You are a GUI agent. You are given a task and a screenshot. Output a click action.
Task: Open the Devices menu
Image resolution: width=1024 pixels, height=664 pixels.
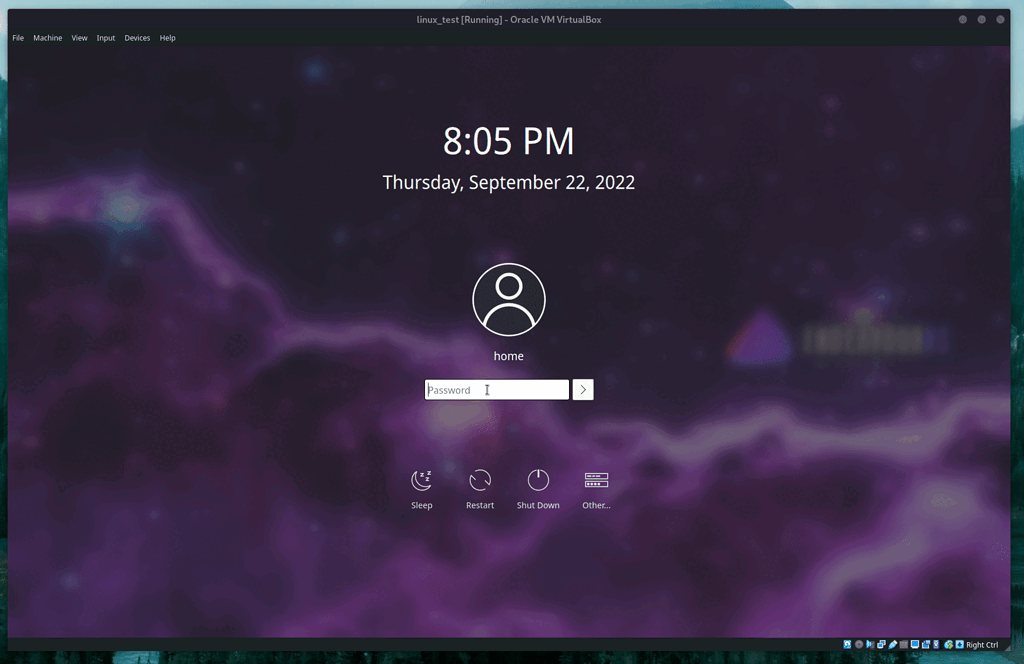point(137,37)
